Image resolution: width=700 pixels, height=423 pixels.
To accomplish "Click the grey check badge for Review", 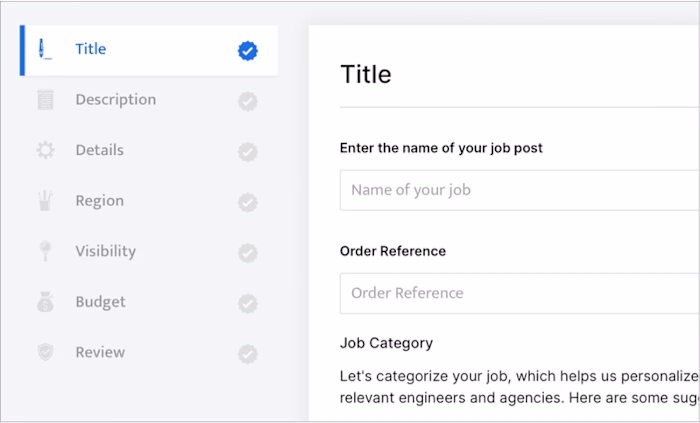I will coord(248,353).
